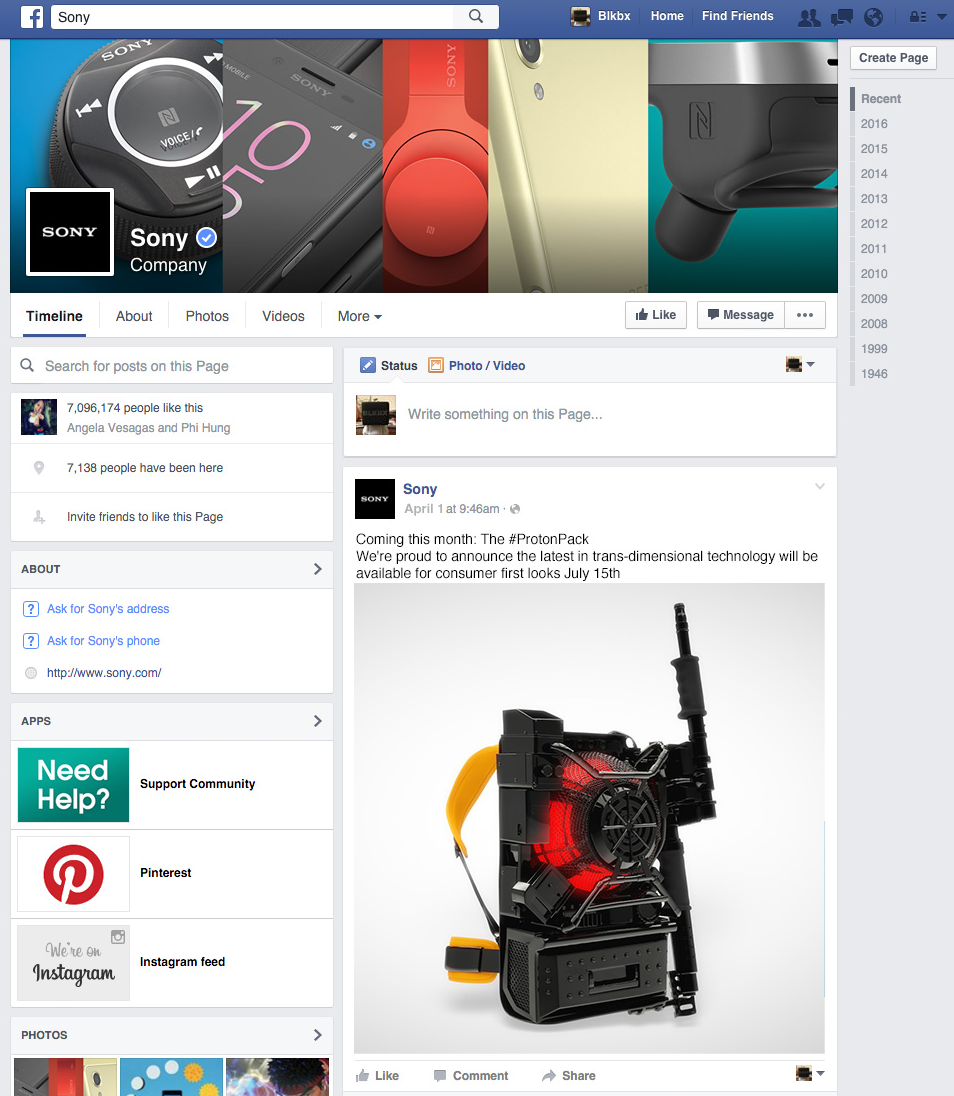Jump to 1999 in the timeline

click(x=874, y=349)
